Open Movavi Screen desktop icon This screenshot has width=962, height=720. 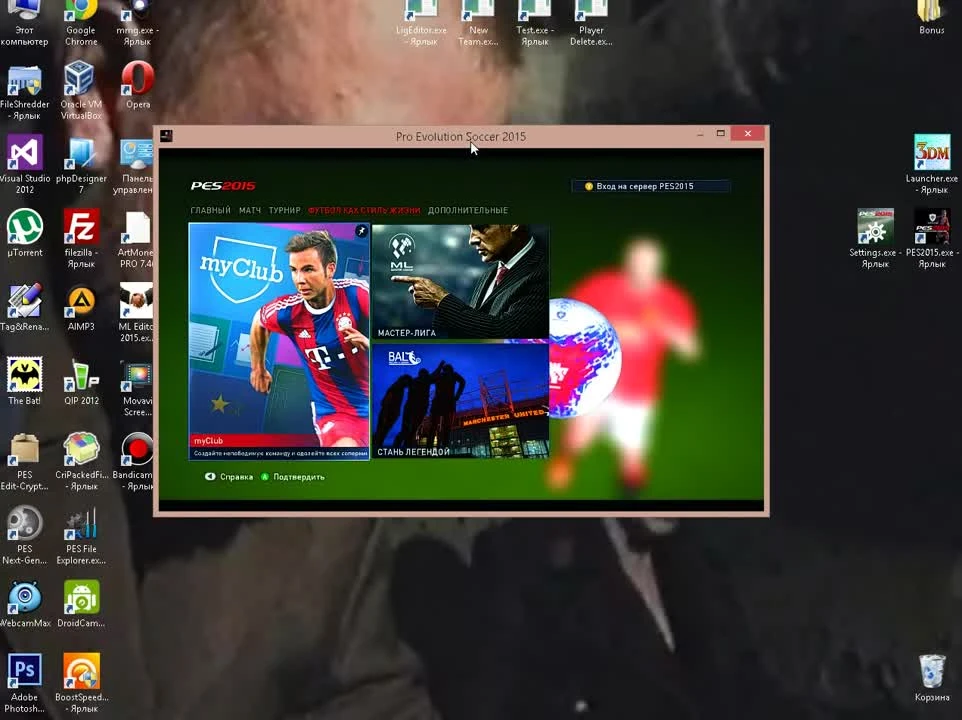(x=137, y=388)
